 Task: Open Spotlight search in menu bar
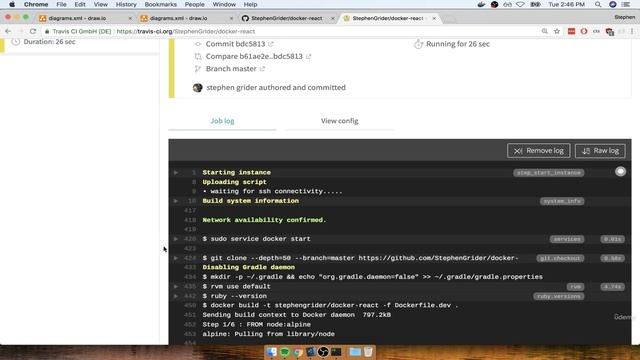click(x=598, y=4)
